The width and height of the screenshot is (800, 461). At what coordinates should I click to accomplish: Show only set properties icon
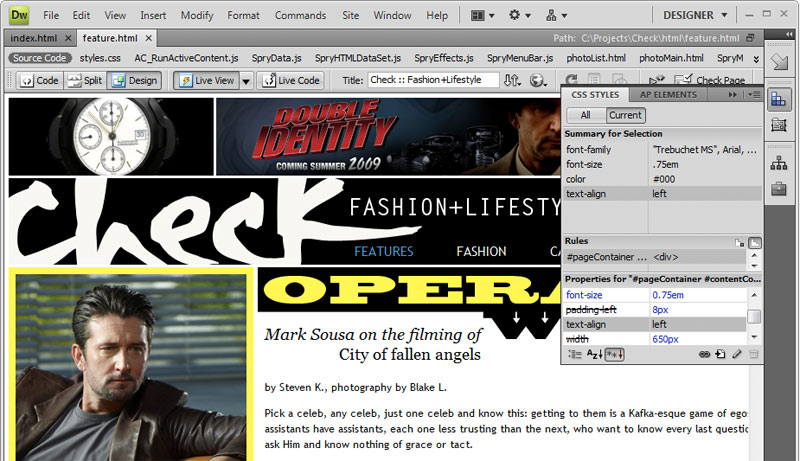point(616,354)
